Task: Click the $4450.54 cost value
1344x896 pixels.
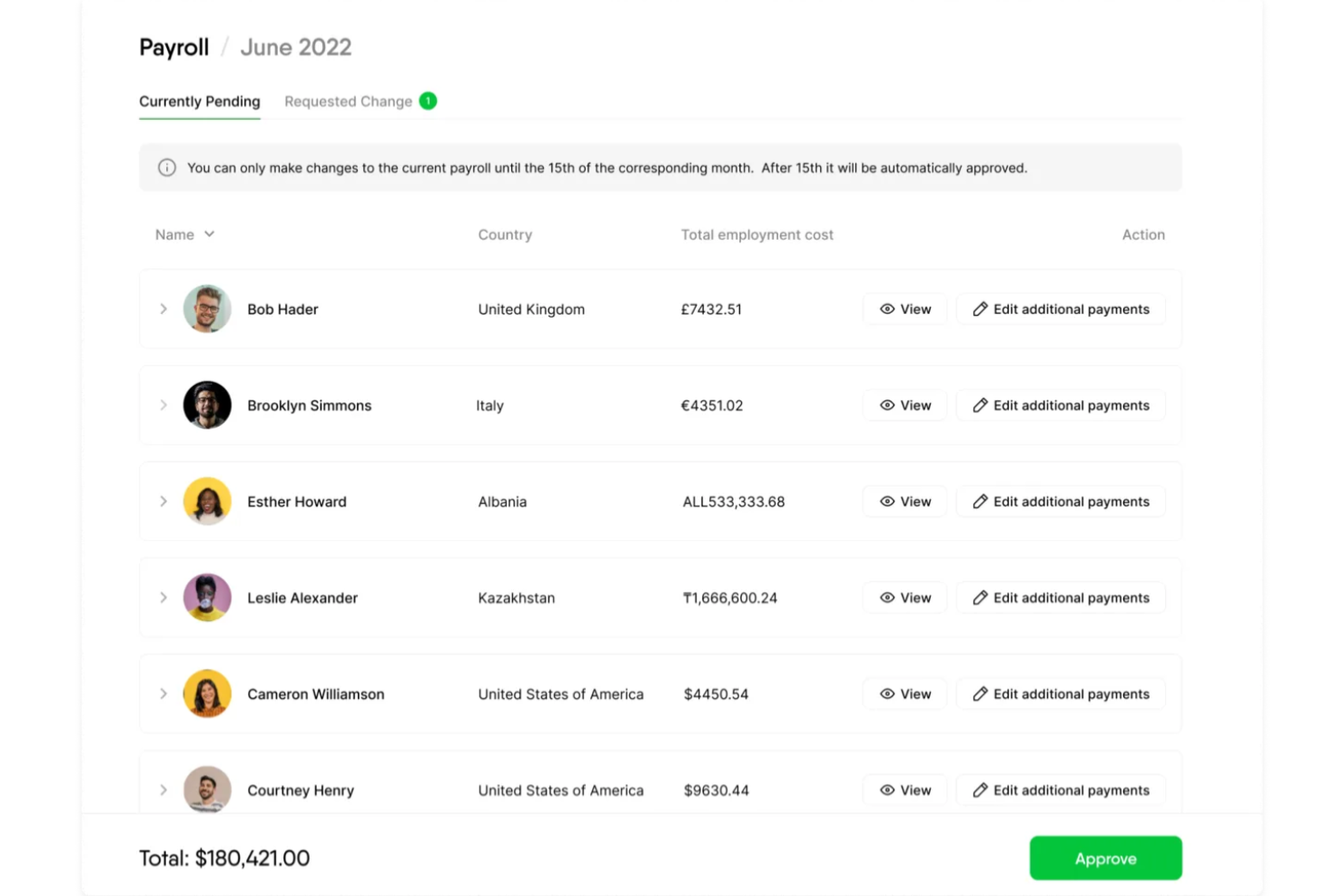Action: pyautogui.click(x=716, y=694)
